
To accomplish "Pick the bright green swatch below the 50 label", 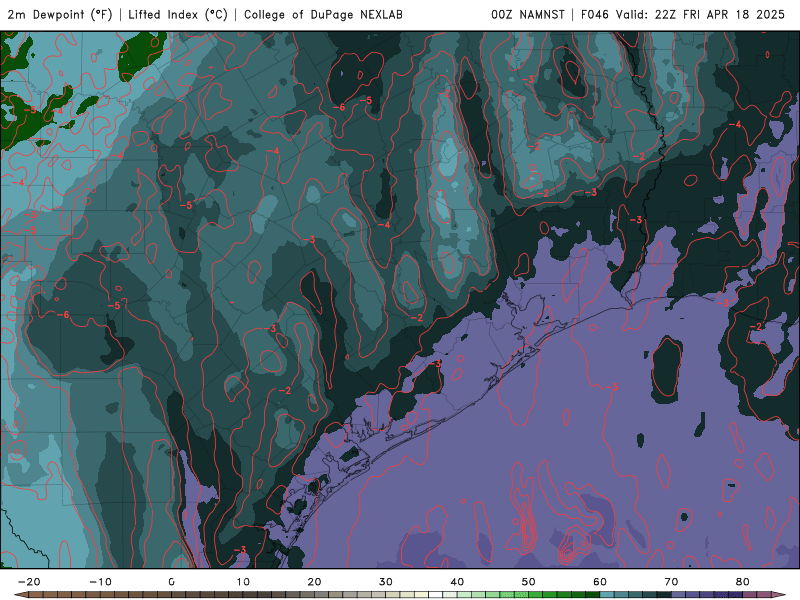I will point(536,595).
